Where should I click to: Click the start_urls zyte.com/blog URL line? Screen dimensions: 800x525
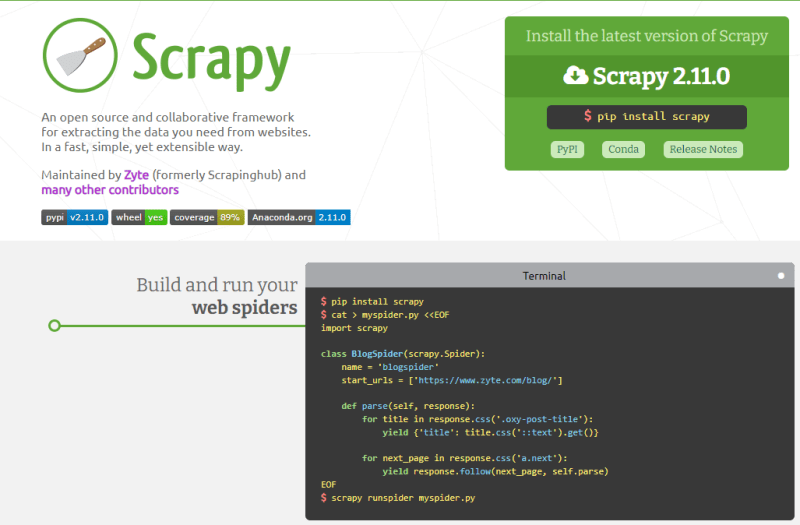452,380
